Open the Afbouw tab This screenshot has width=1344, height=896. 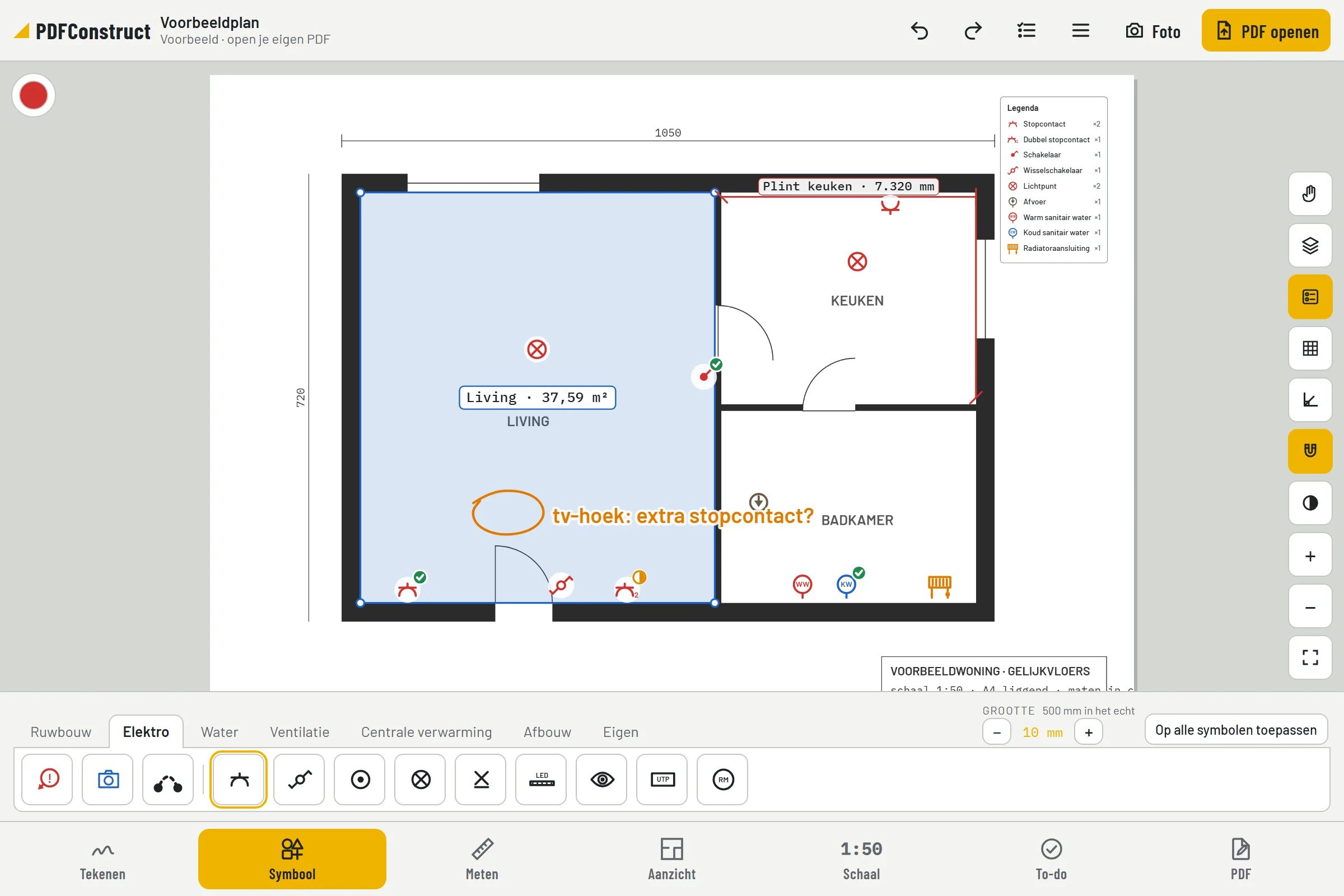[547, 732]
